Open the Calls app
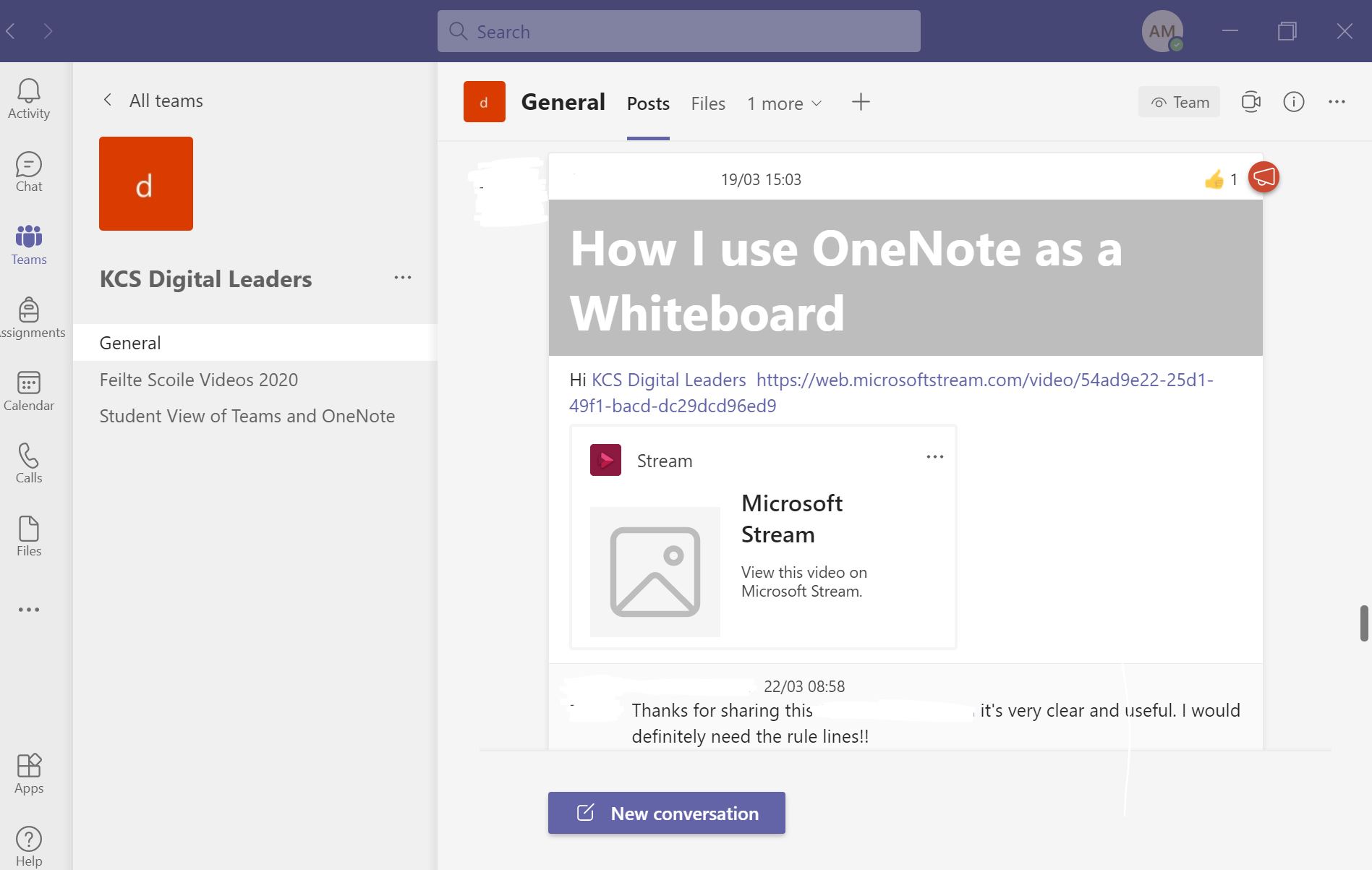 (29, 464)
